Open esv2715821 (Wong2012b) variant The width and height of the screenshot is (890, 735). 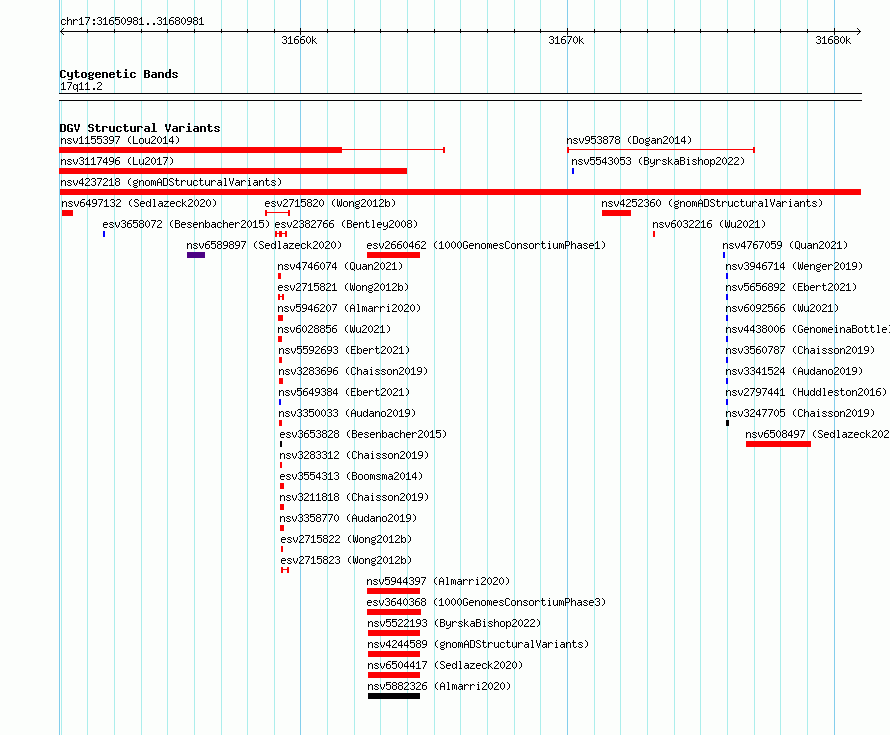tap(343, 287)
